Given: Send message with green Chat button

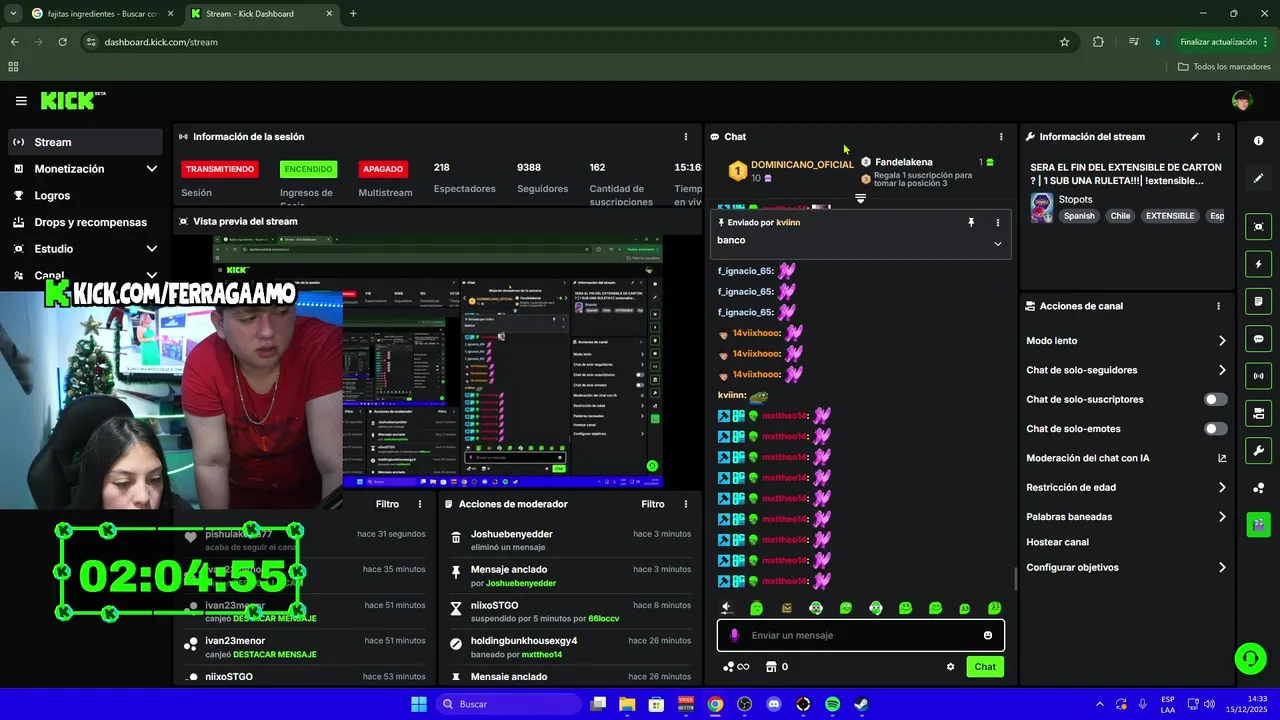Looking at the screenshot, I should pos(985,667).
